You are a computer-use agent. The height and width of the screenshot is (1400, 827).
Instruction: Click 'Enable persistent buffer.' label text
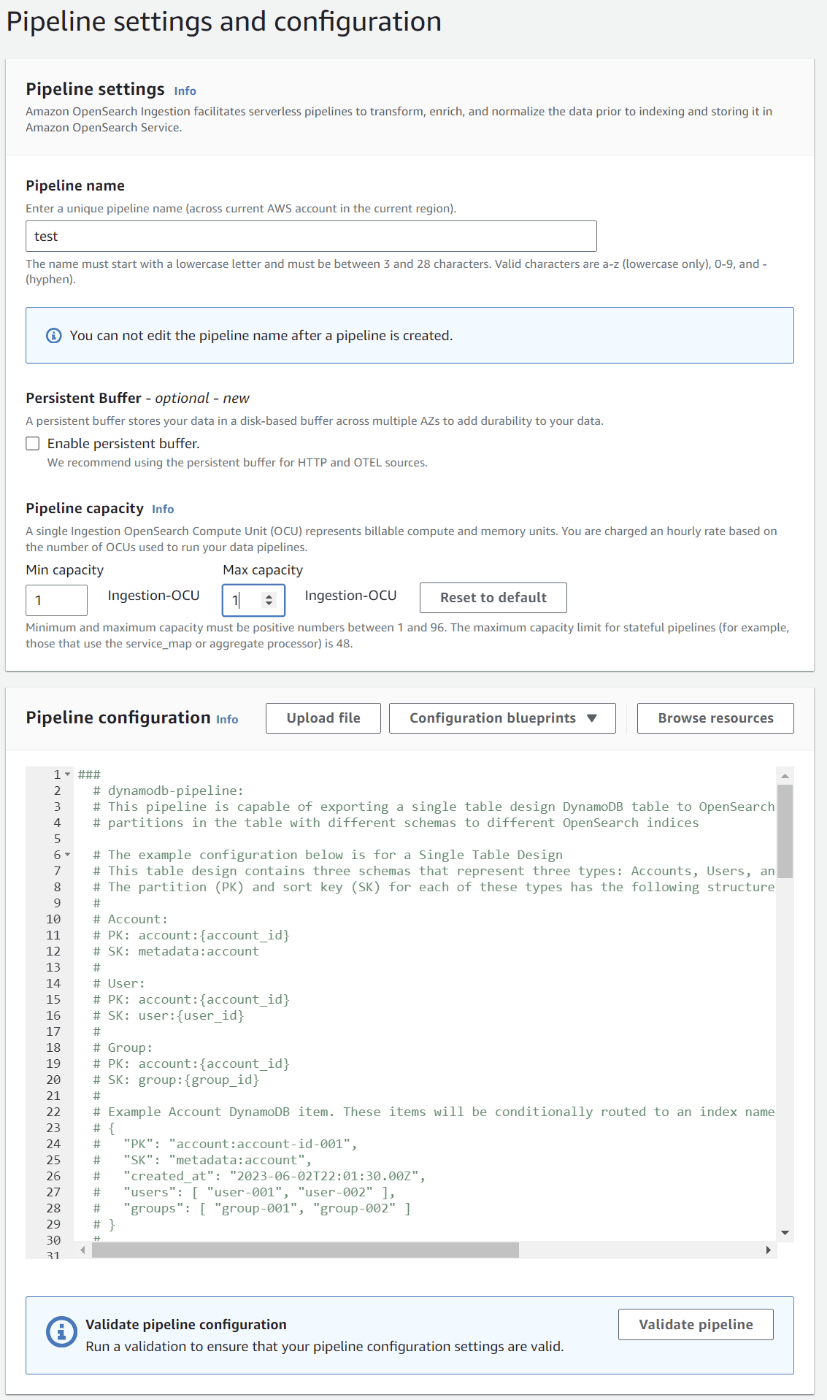point(123,443)
